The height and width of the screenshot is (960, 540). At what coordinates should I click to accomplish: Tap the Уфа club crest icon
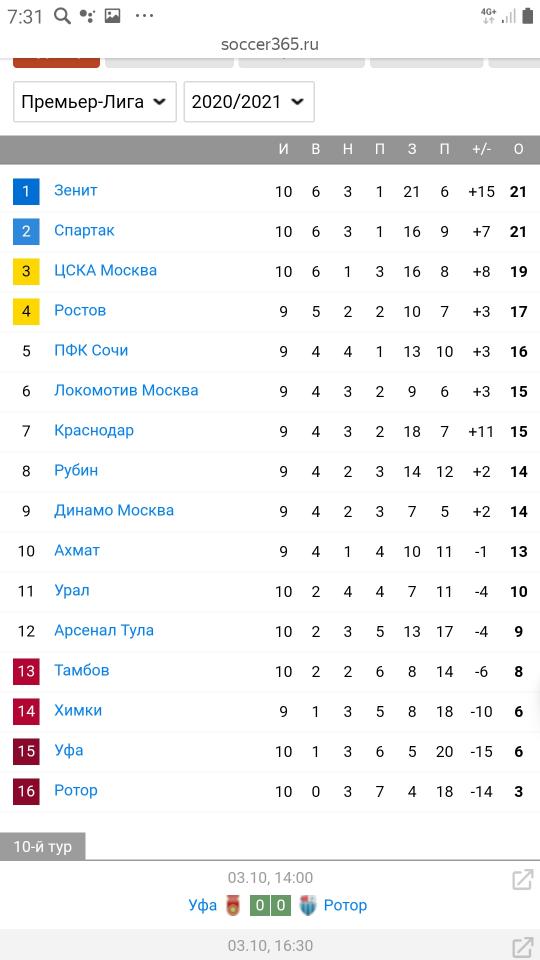tap(233, 906)
